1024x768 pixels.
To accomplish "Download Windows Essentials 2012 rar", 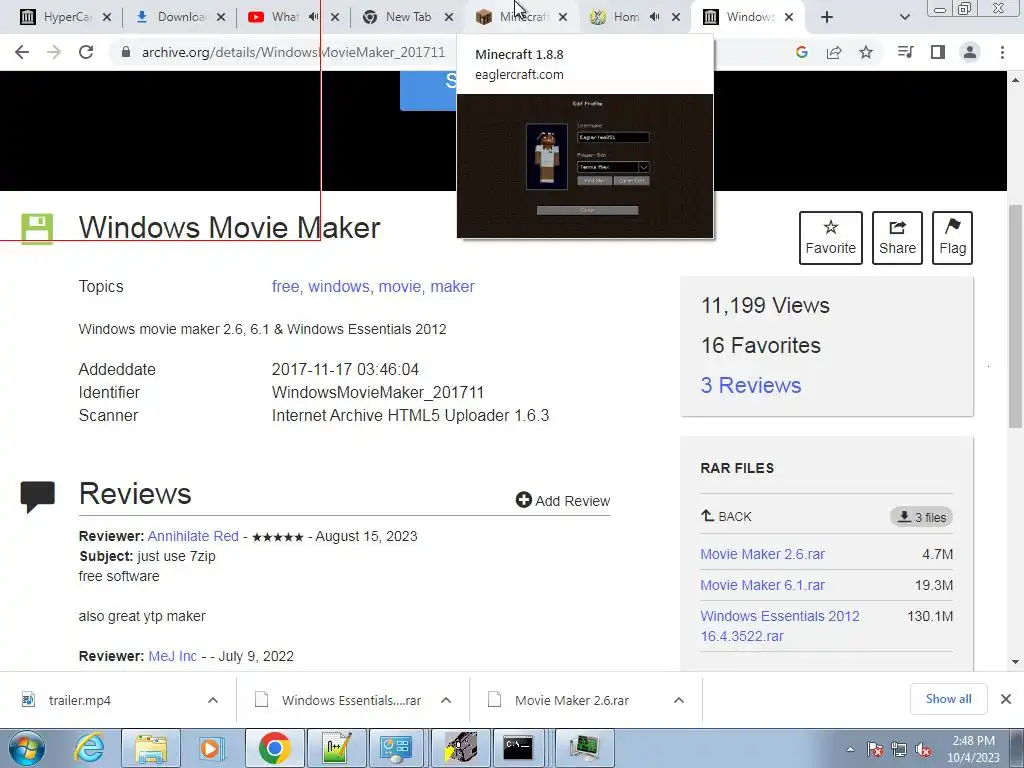I will point(780,626).
